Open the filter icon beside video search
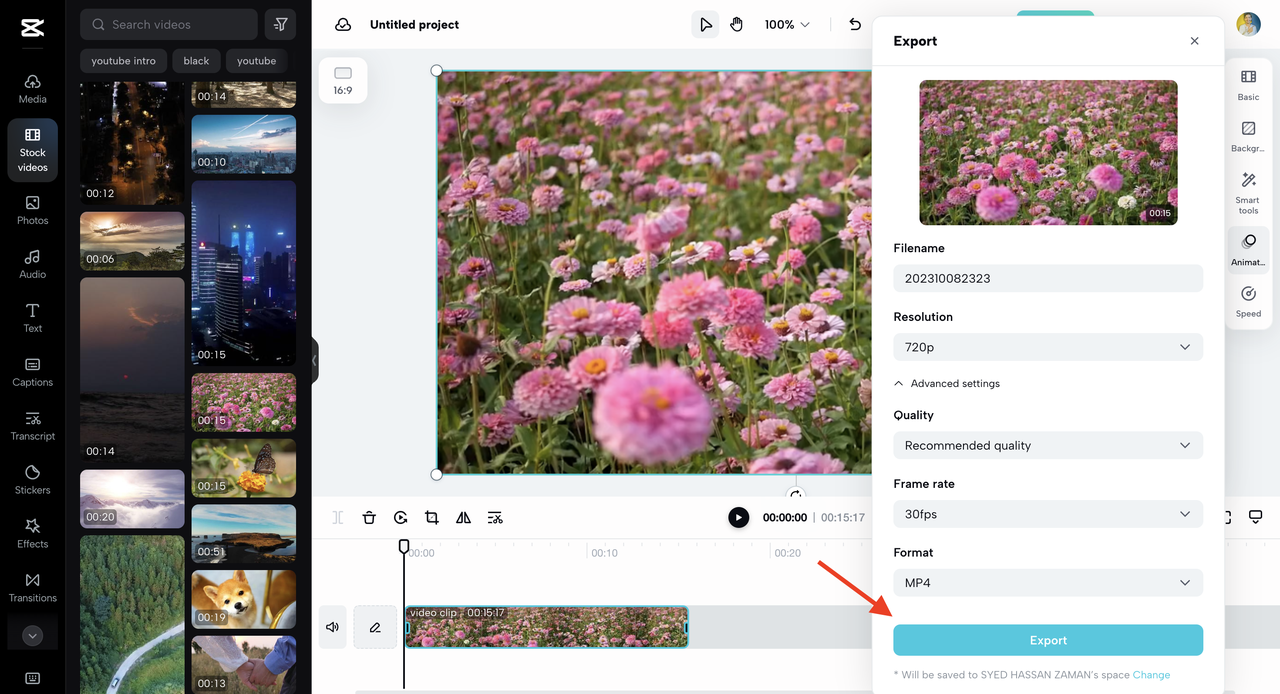The image size is (1280, 694). (x=280, y=24)
